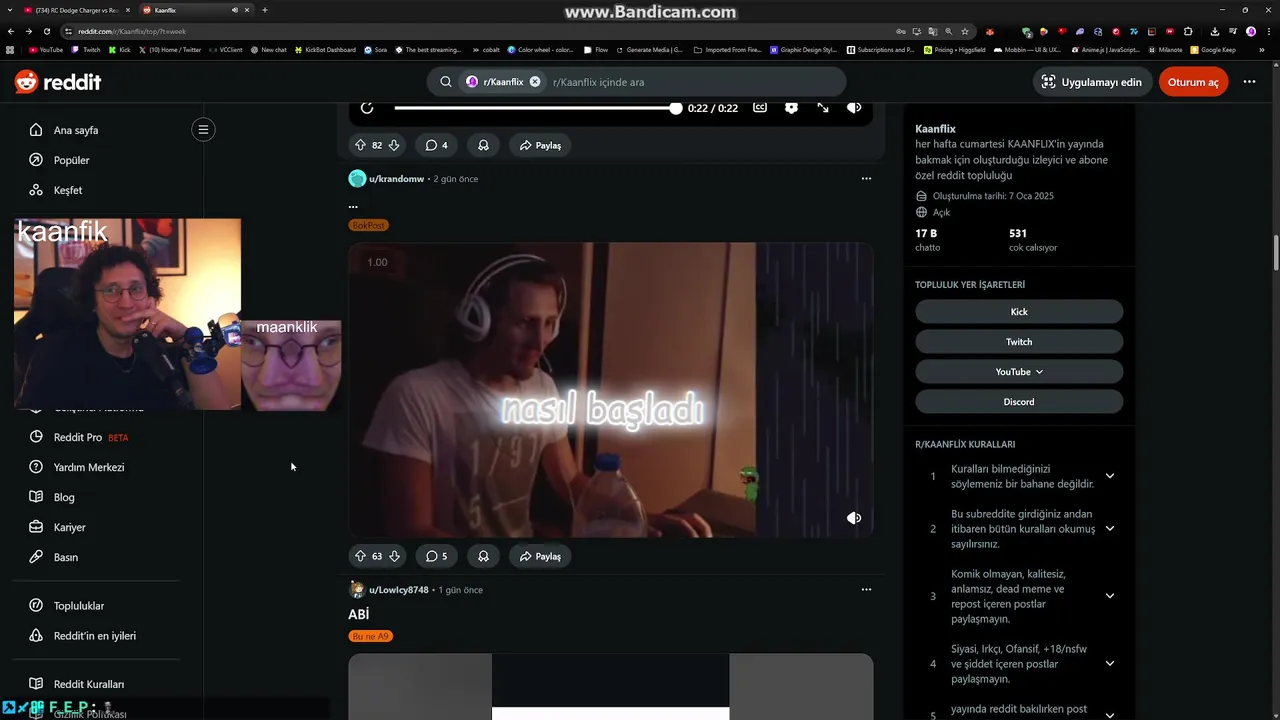Switch to the RC Dodge Charger browser tab
This screenshot has width=1280, height=720.
click(x=76, y=10)
